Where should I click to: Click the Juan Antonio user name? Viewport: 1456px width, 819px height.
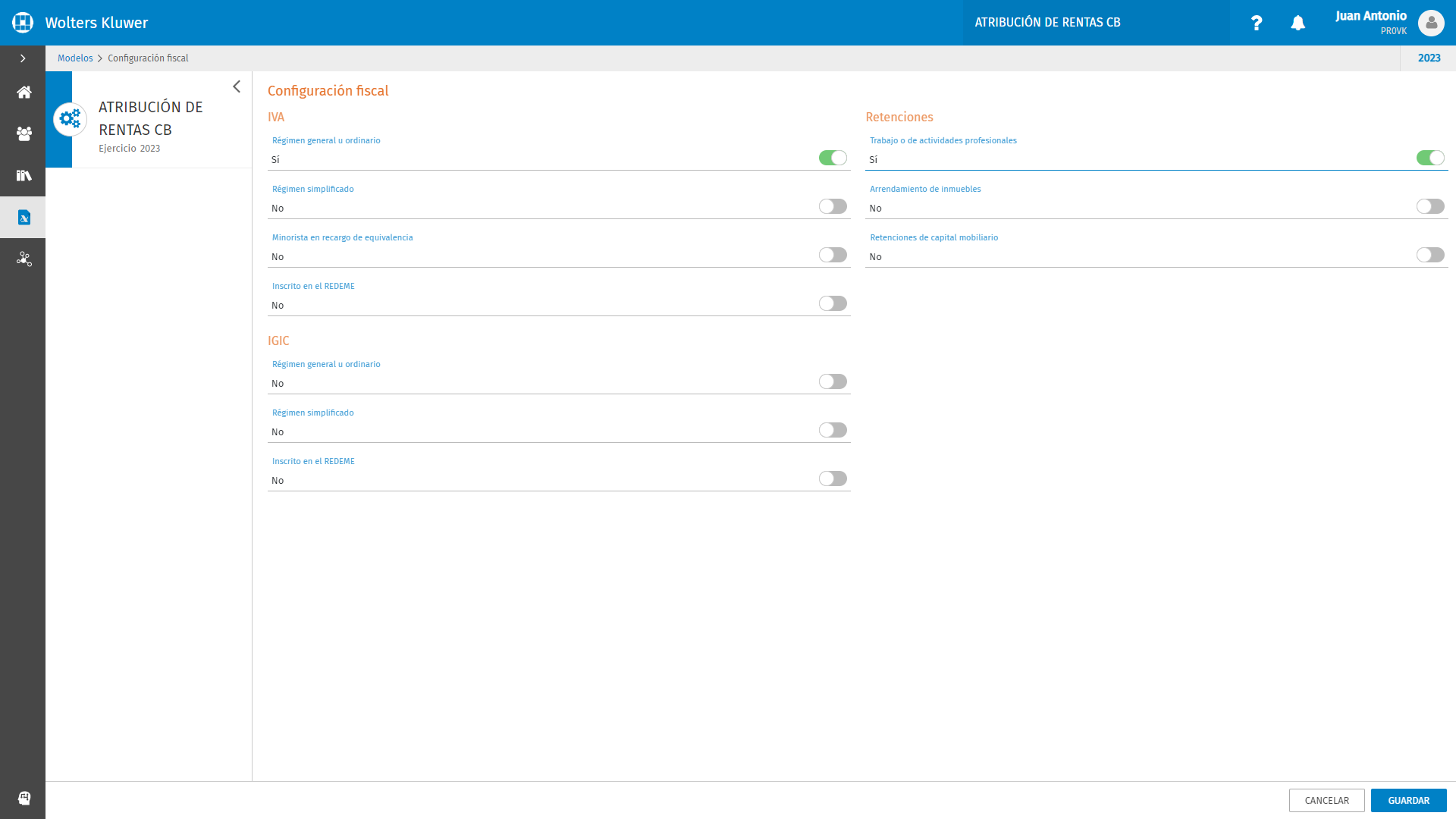pos(1370,16)
